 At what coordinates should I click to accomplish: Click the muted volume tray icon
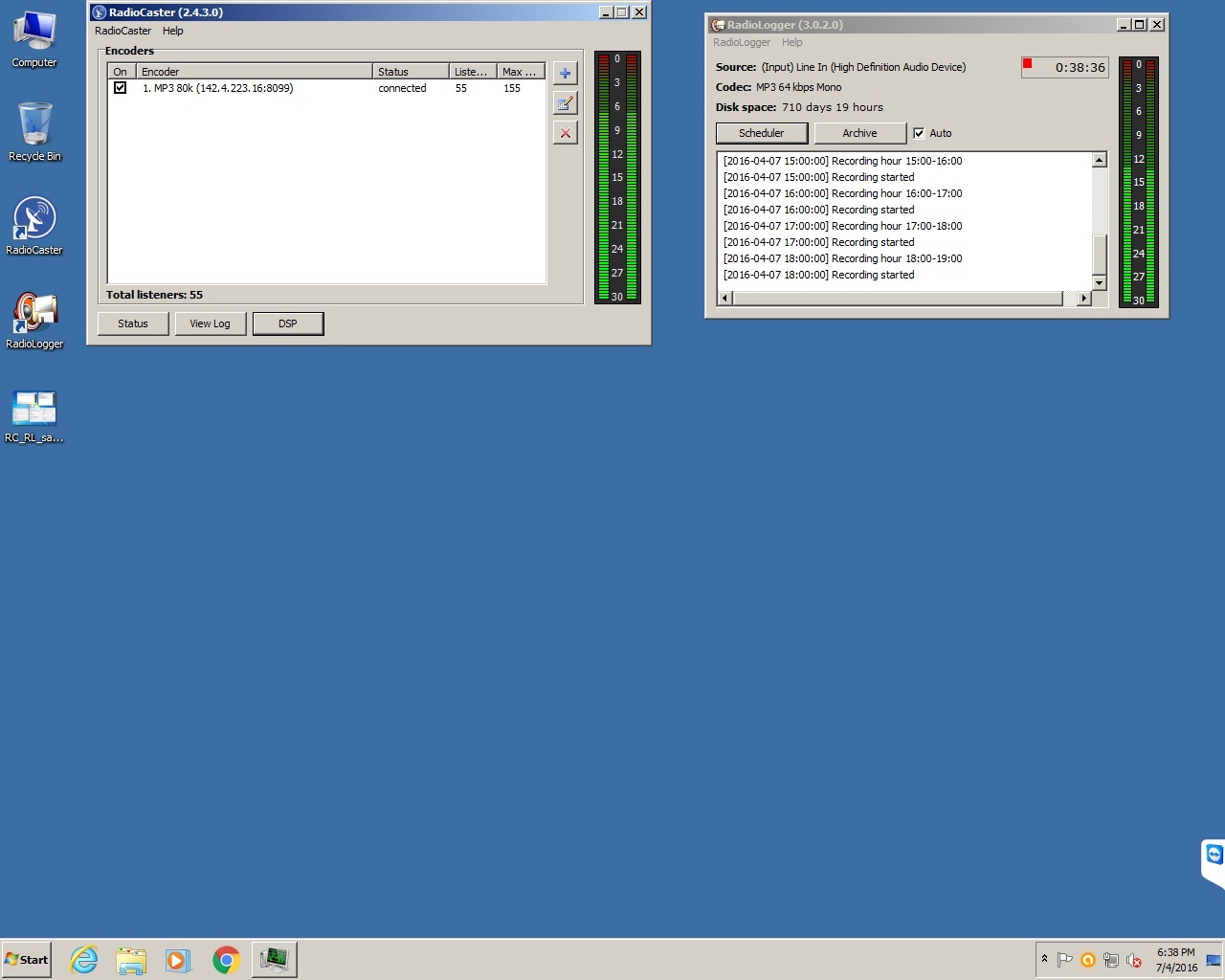tap(1134, 960)
